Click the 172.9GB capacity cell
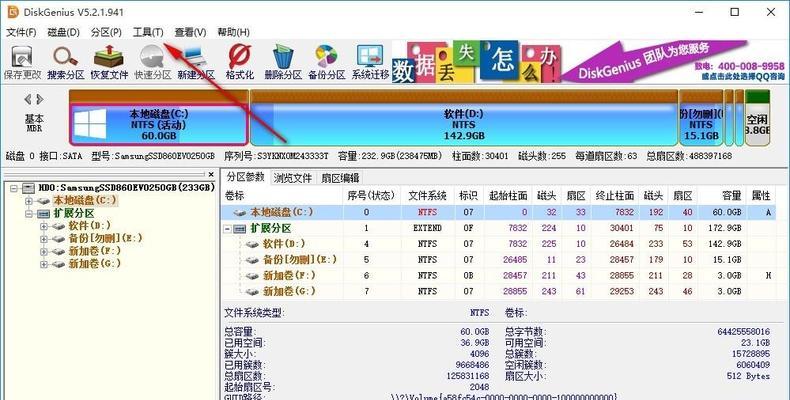Viewport: 790px width, 400px height. click(x=727, y=228)
